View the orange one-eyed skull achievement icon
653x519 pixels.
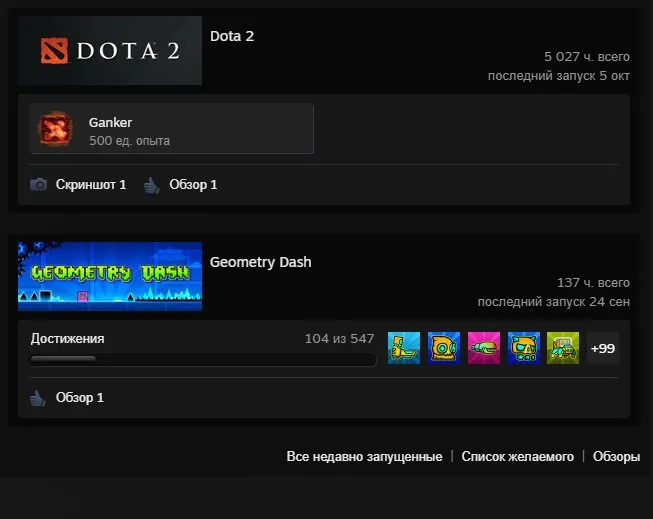(x=444, y=348)
